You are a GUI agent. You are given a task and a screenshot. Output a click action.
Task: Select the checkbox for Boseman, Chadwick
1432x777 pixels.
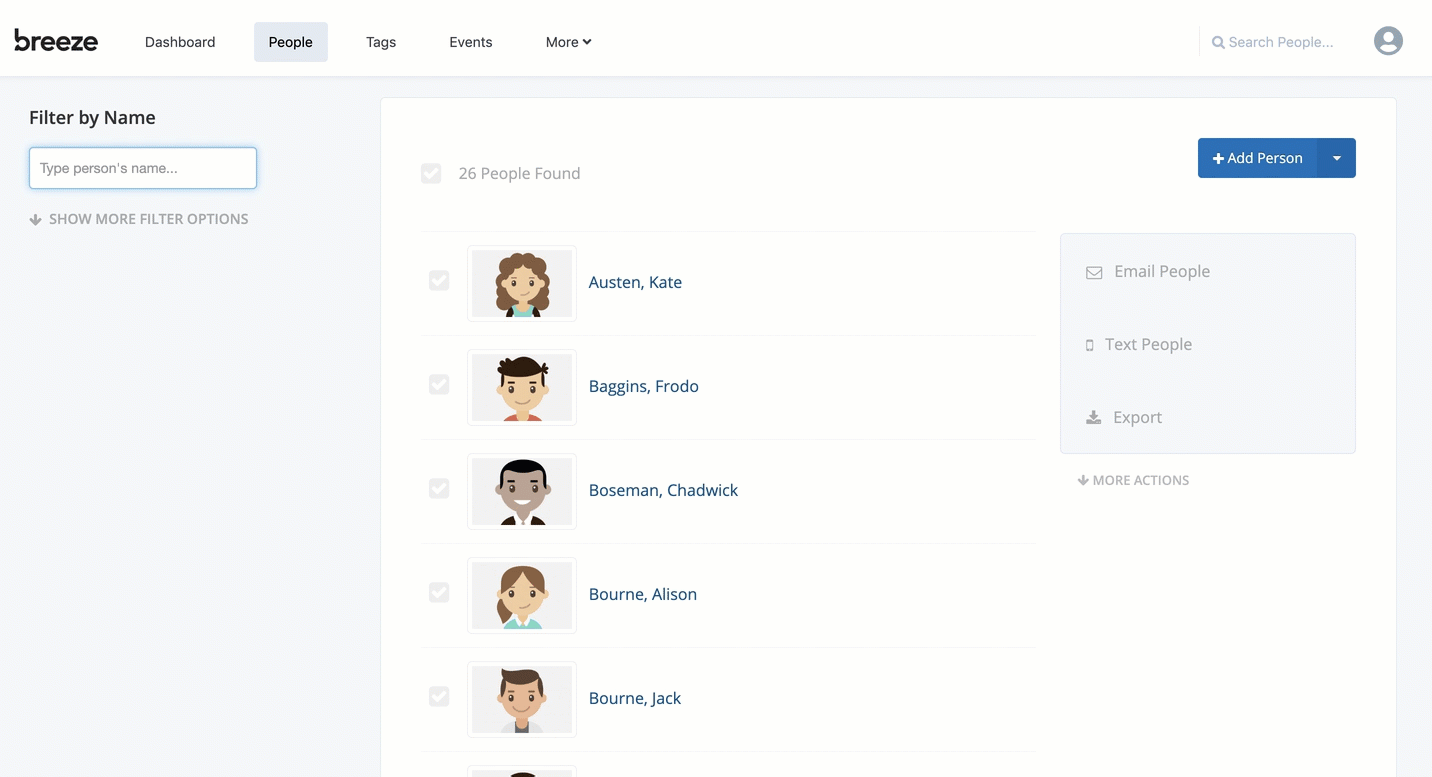(439, 489)
